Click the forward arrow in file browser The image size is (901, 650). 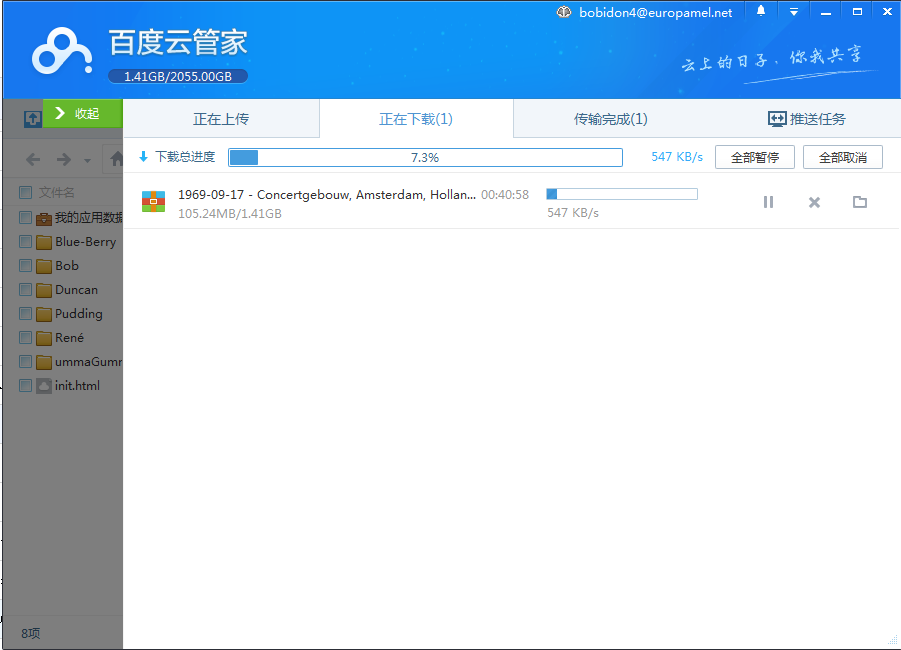pyautogui.click(x=63, y=160)
